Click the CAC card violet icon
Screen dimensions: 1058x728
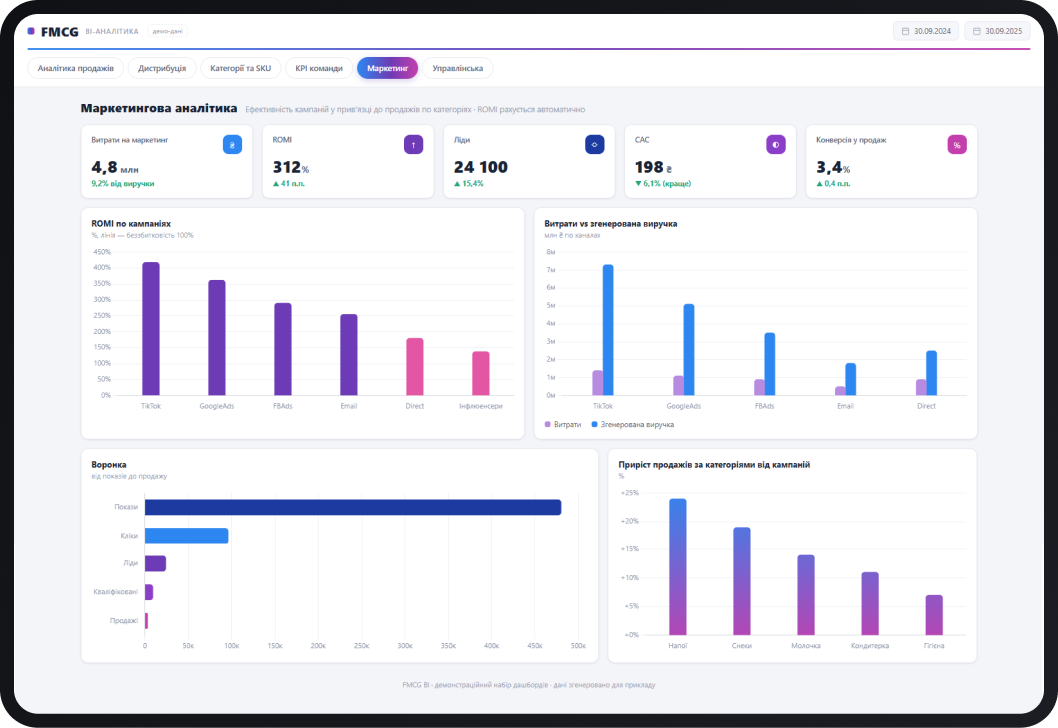776,144
